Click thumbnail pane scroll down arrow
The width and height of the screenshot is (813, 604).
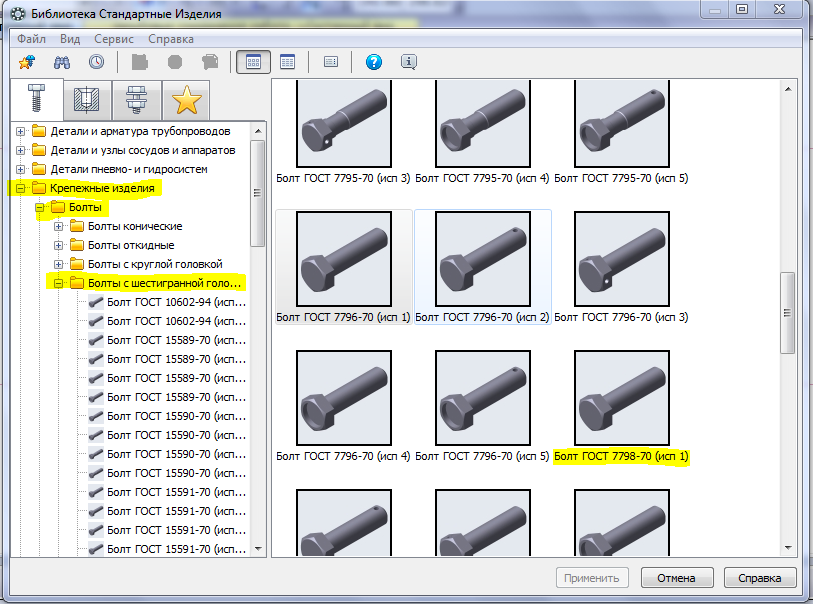point(788,547)
